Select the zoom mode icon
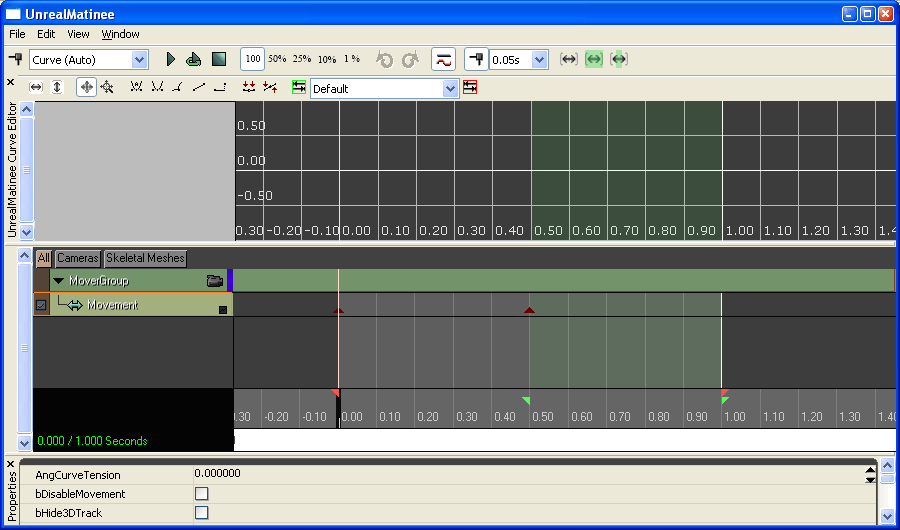 107,87
